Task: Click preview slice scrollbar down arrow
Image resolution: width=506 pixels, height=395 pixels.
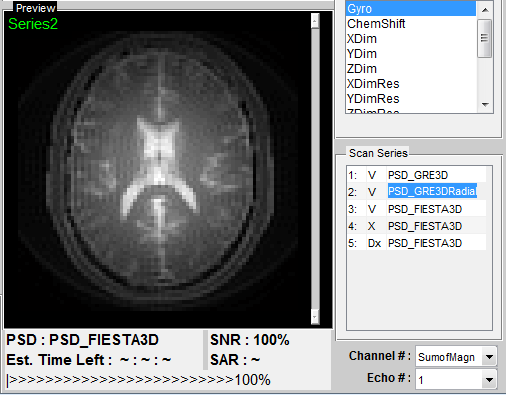Action: pyautogui.click(x=315, y=317)
